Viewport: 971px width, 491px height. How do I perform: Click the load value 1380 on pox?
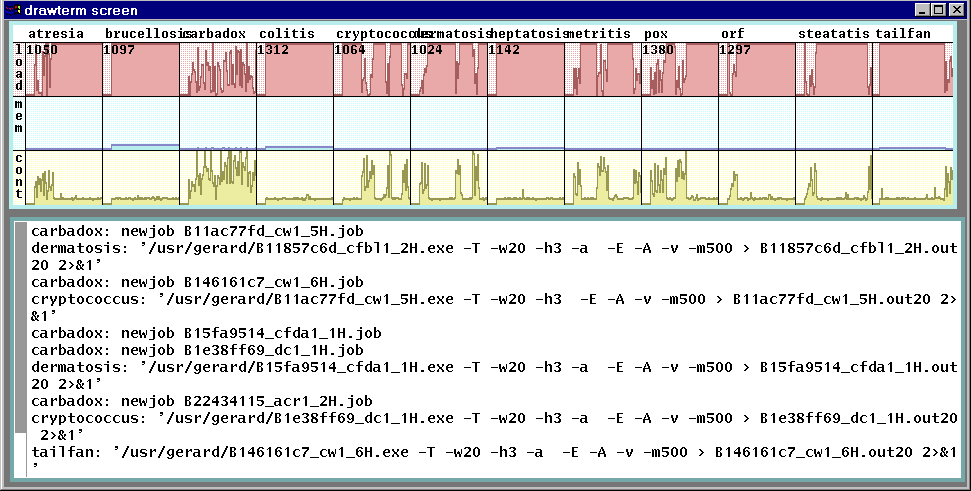pyautogui.click(x=658, y=50)
